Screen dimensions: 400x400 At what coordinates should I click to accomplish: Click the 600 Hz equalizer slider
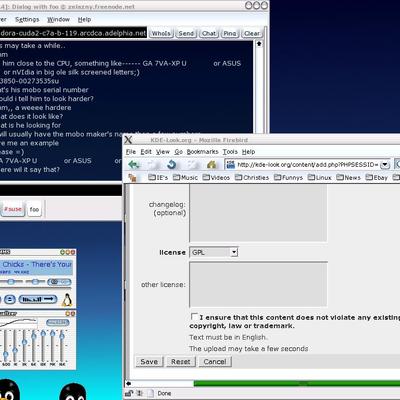click(6, 345)
